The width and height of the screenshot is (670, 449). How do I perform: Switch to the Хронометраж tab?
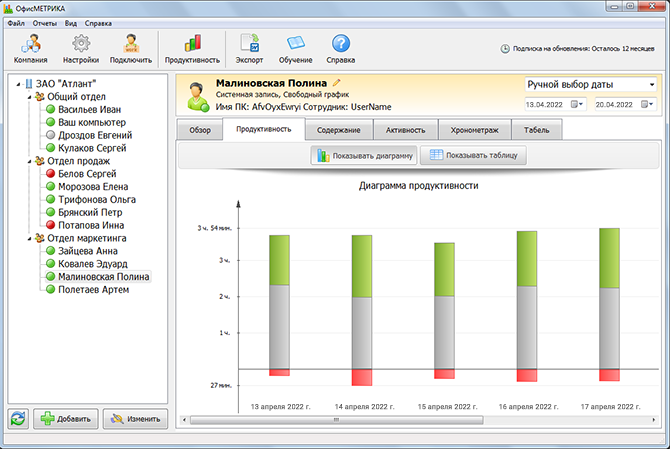pyautogui.click(x=473, y=130)
